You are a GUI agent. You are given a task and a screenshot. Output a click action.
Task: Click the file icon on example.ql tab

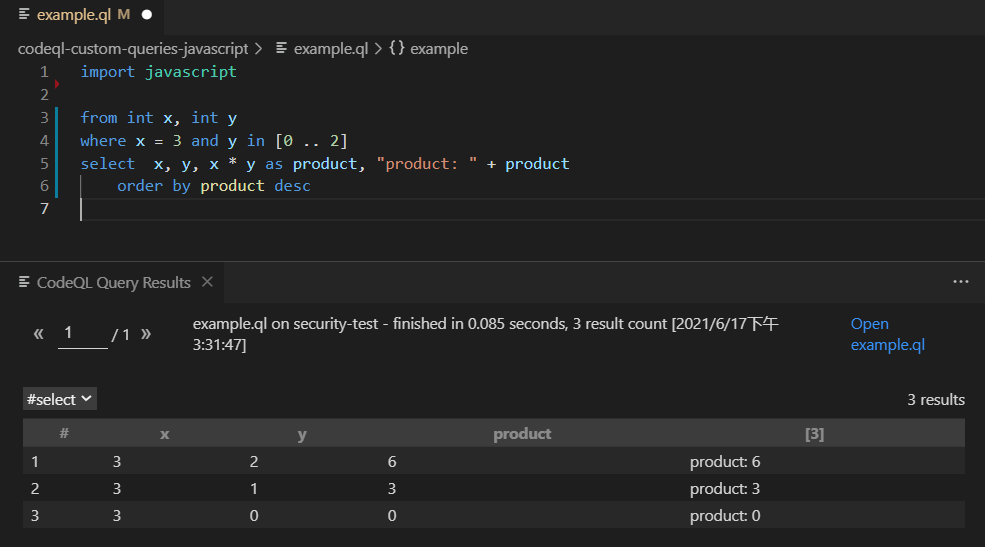[x=24, y=14]
